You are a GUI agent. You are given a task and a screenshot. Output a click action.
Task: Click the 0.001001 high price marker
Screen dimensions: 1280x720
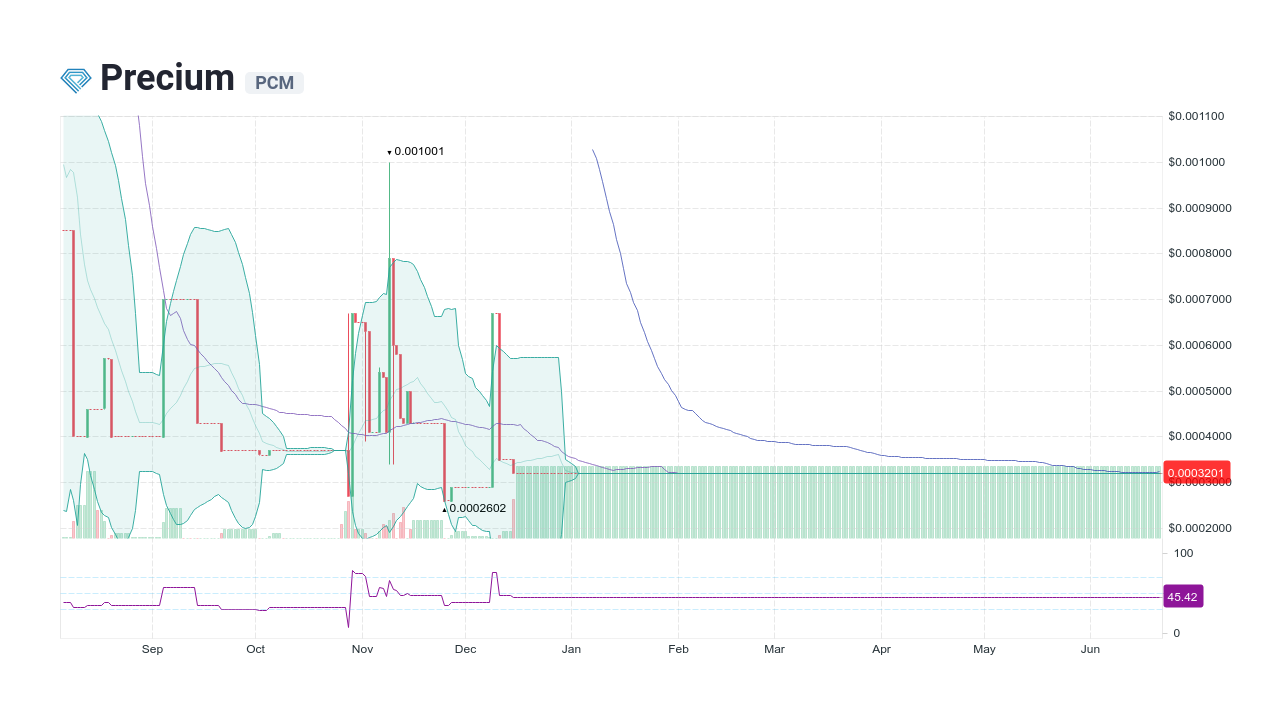pyautogui.click(x=416, y=151)
